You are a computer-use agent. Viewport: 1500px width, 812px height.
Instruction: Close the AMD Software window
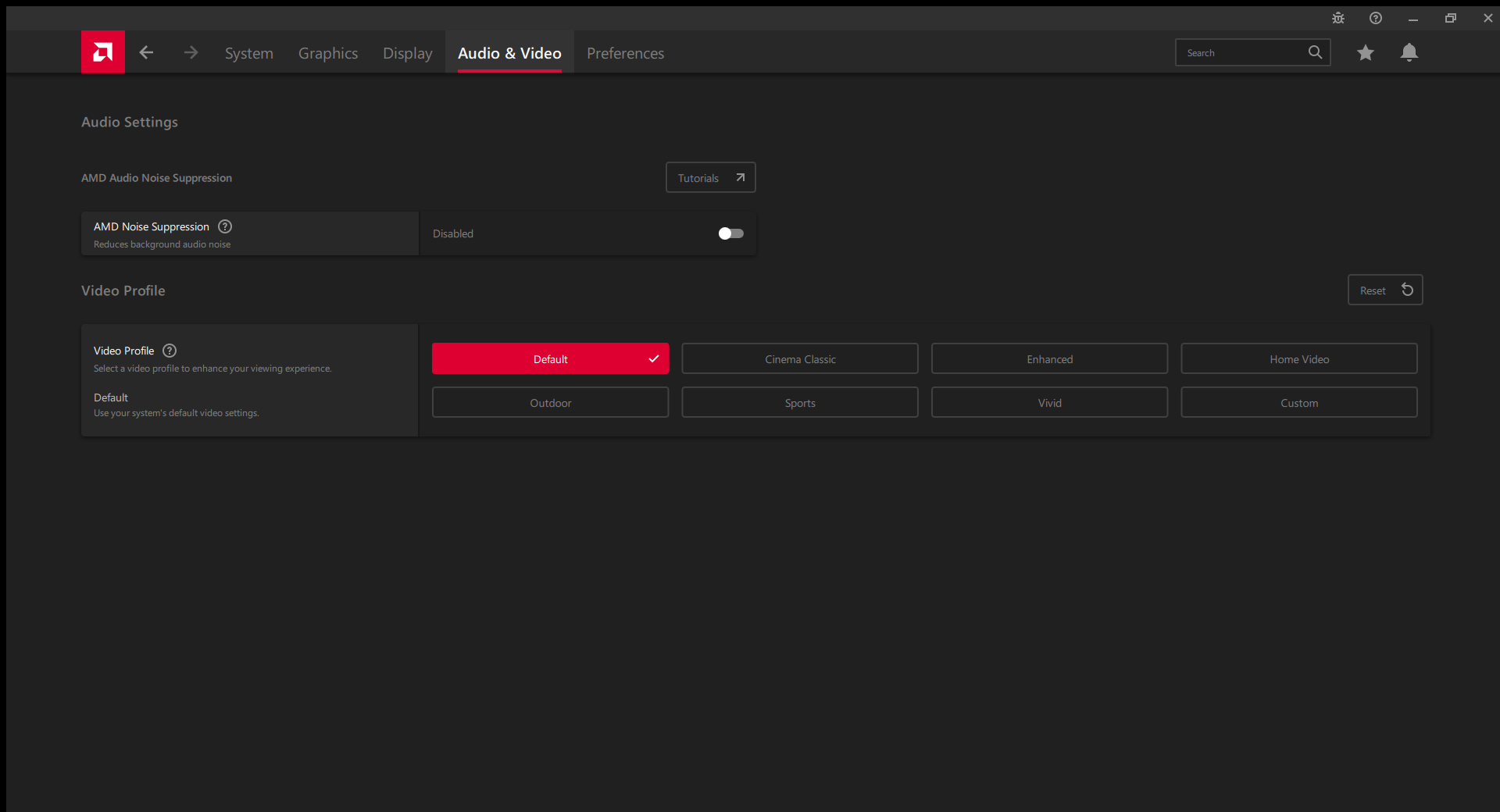pos(1488,18)
